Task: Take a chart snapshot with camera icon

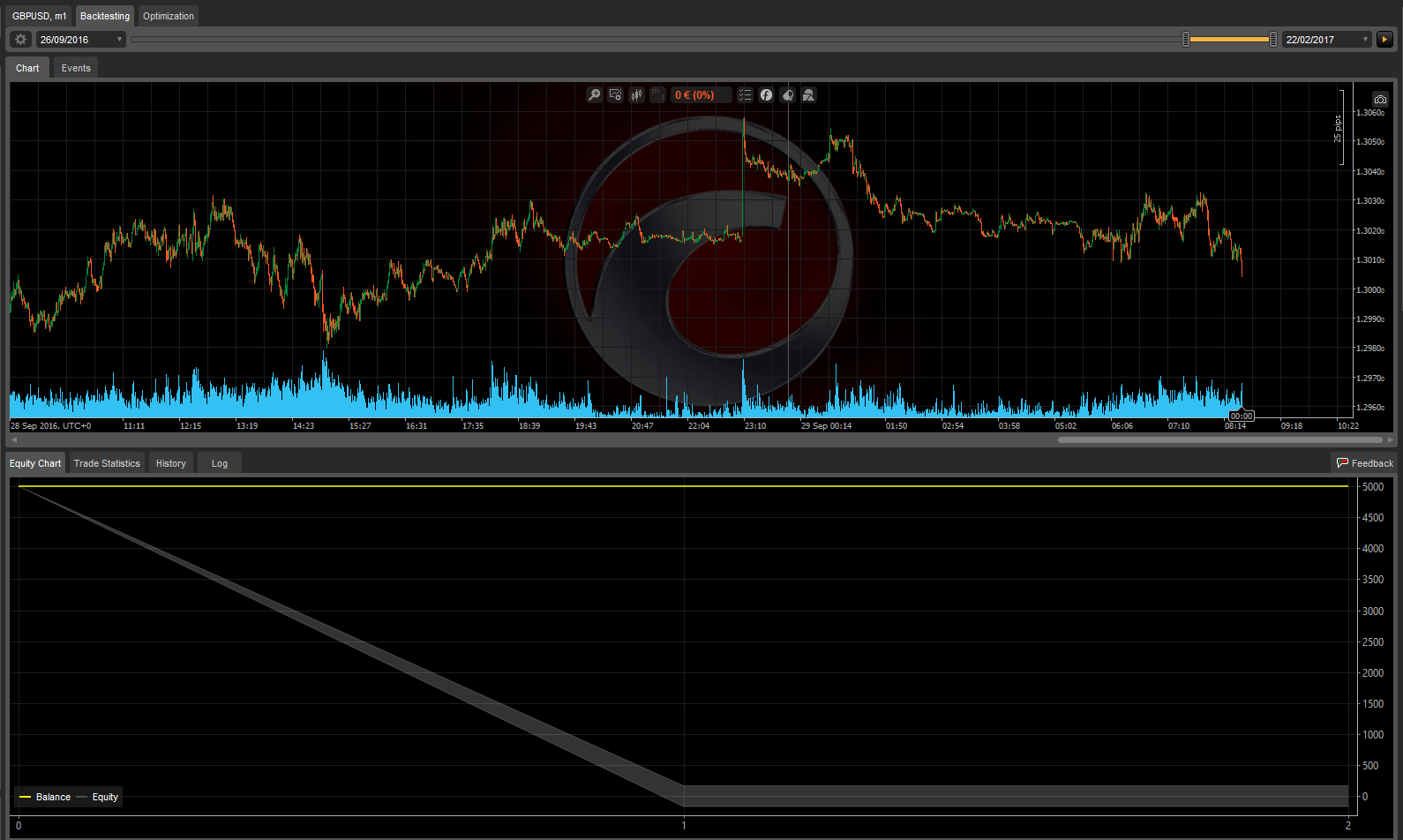Action: point(1380,100)
